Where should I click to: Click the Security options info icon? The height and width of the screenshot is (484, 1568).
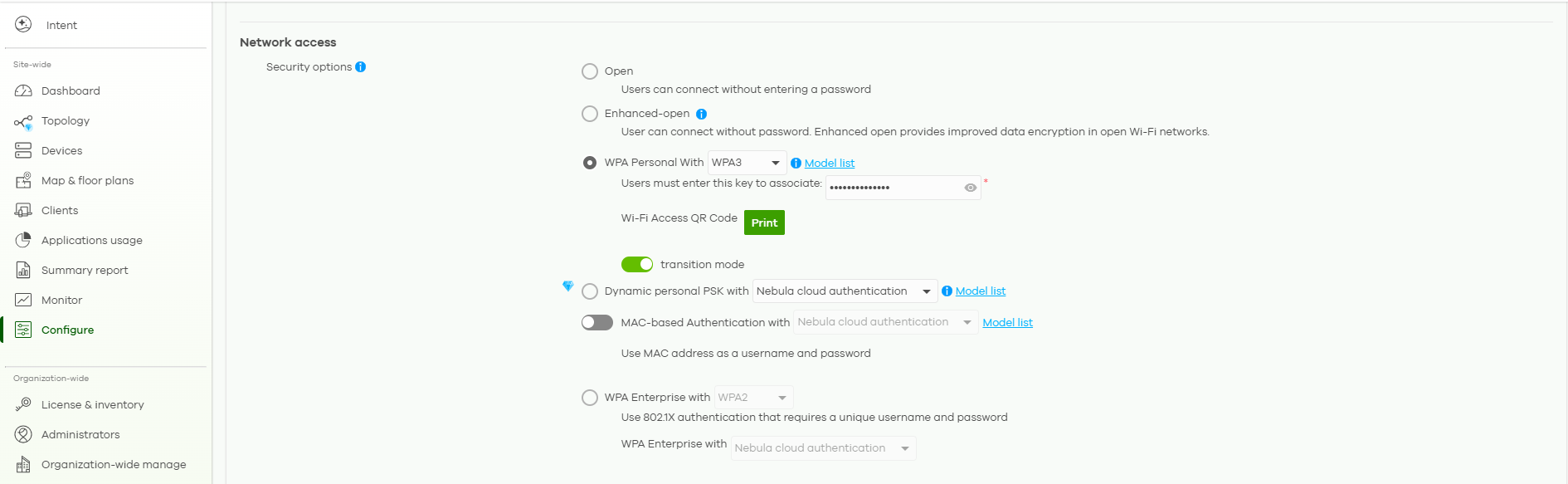pyautogui.click(x=361, y=67)
